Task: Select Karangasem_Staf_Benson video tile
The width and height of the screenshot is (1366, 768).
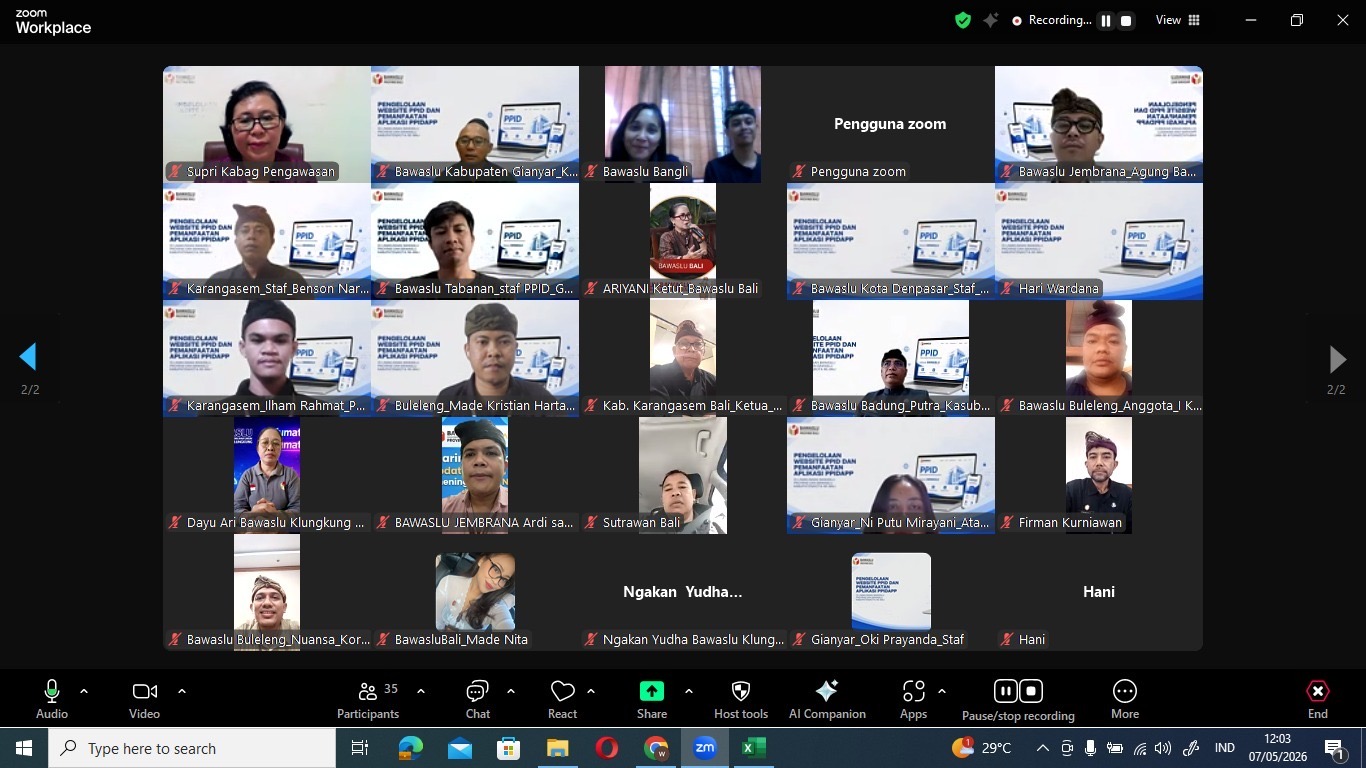Action: pyautogui.click(x=267, y=241)
